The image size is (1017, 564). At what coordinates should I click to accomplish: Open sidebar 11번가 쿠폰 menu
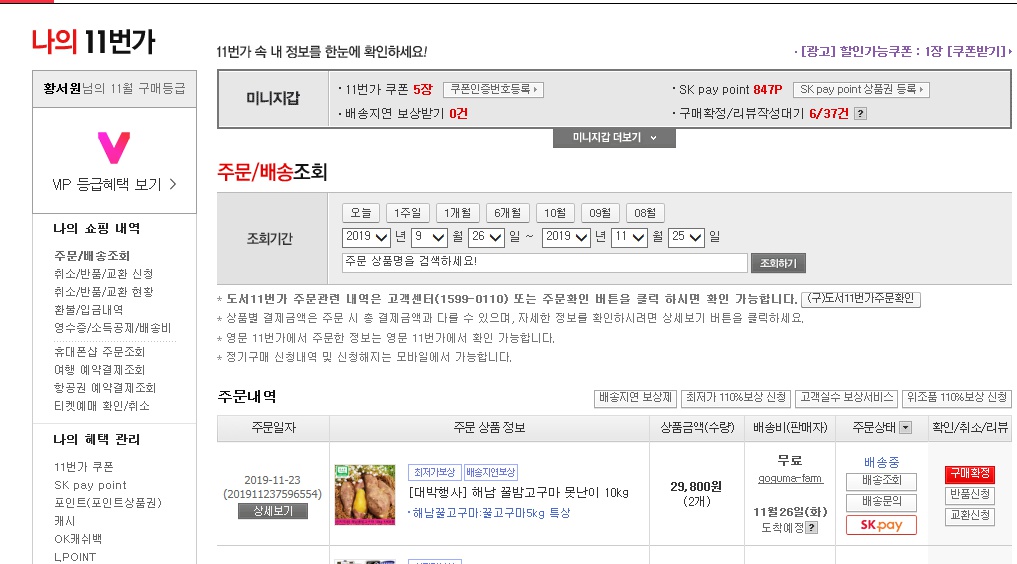(84, 467)
